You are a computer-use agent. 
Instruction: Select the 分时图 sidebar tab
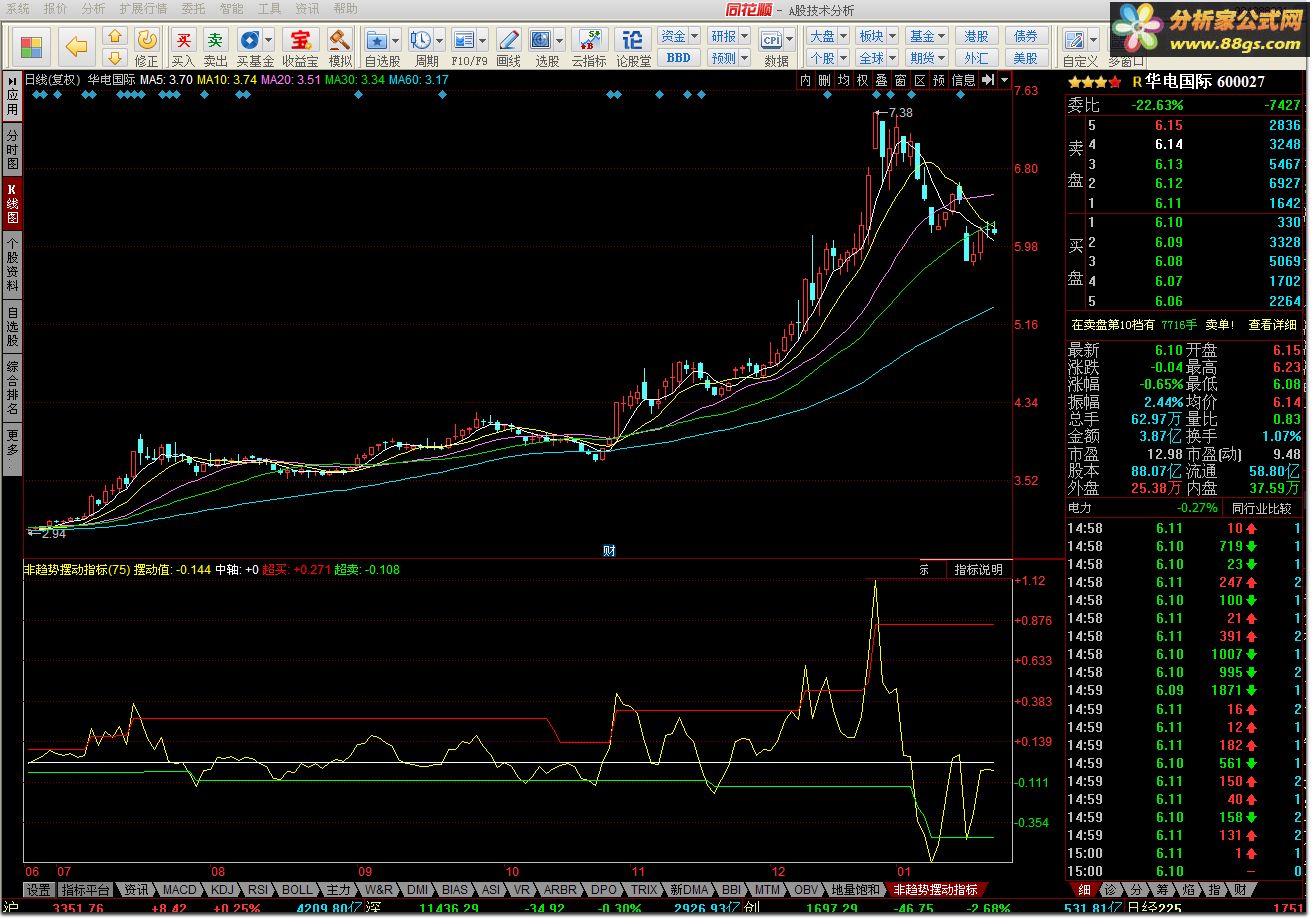tap(12, 149)
